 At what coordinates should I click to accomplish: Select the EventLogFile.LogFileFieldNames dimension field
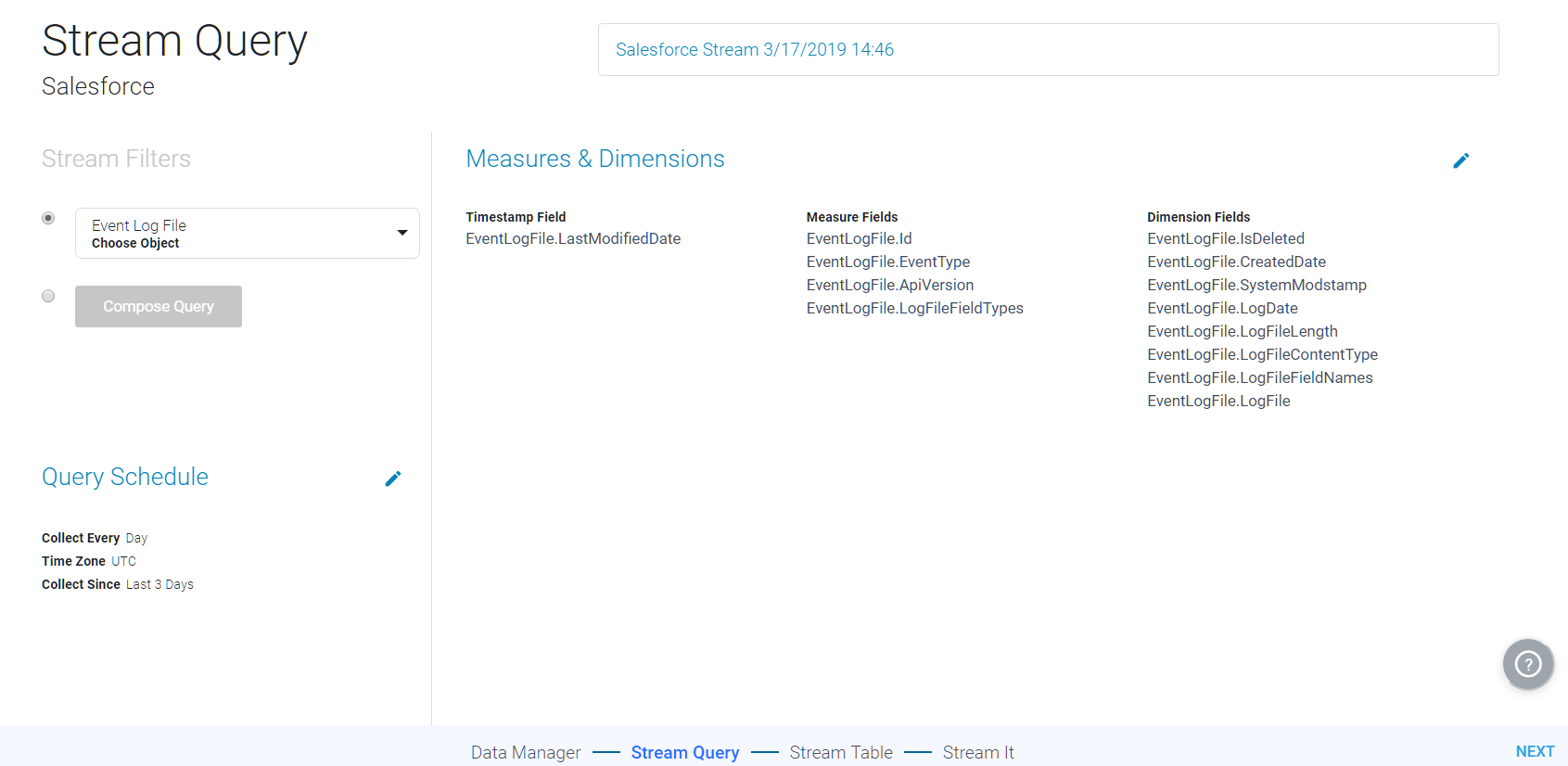point(1260,377)
